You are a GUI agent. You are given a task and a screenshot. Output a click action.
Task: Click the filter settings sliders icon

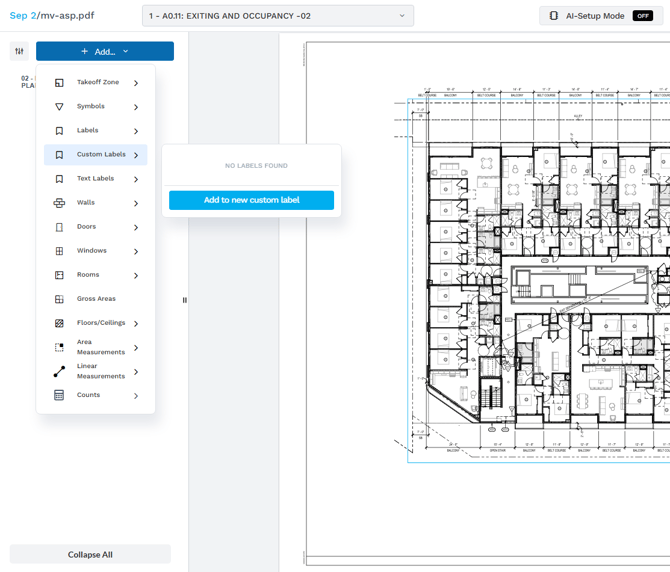(19, 51)
